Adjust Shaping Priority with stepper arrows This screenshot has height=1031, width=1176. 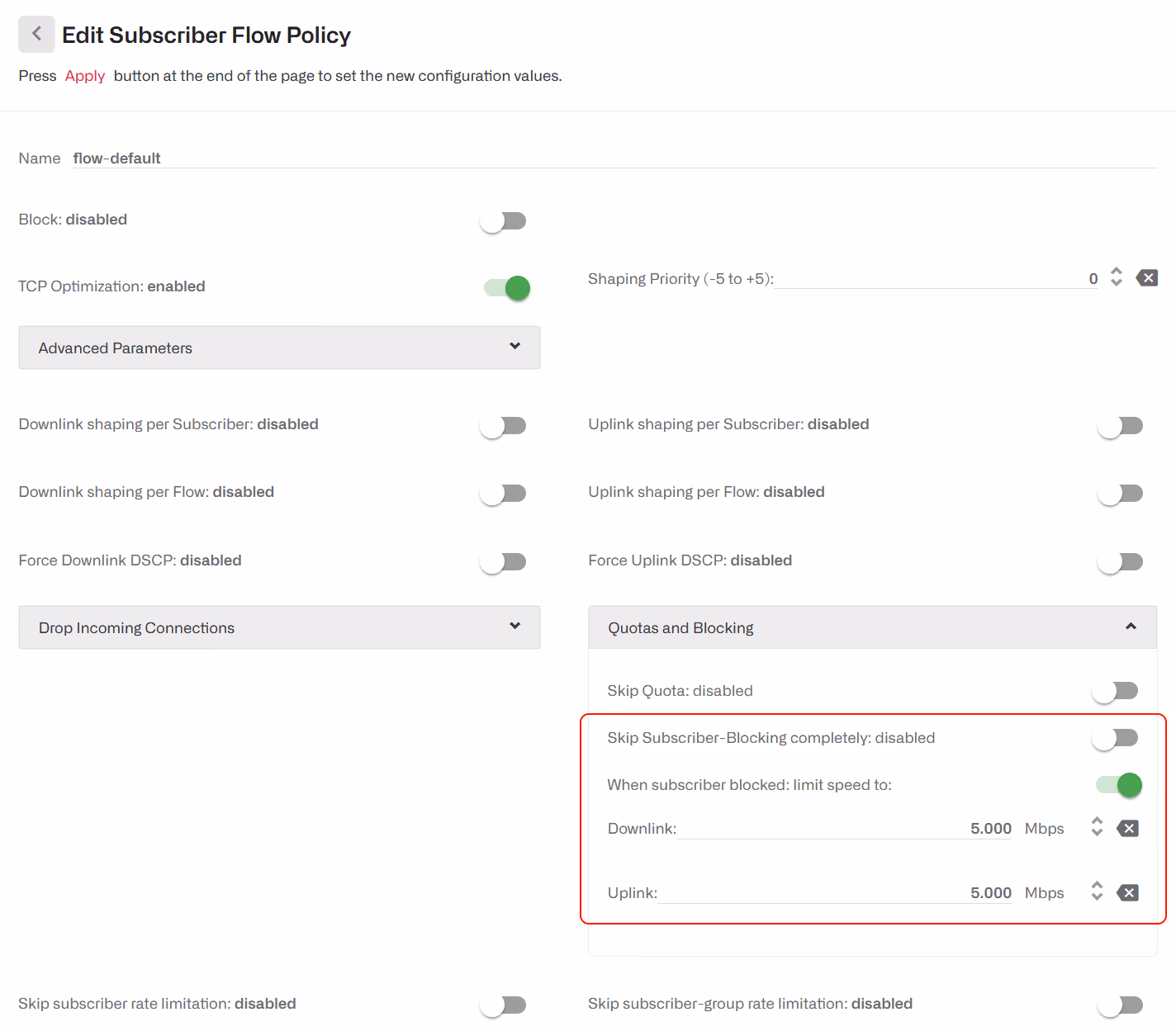[1117, 277]
